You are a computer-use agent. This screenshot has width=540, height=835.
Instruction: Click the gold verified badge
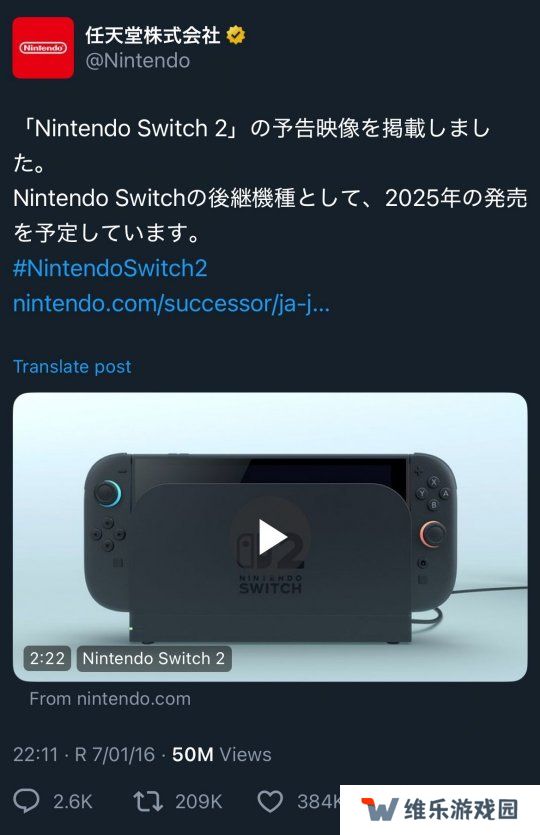pos(235,36)
